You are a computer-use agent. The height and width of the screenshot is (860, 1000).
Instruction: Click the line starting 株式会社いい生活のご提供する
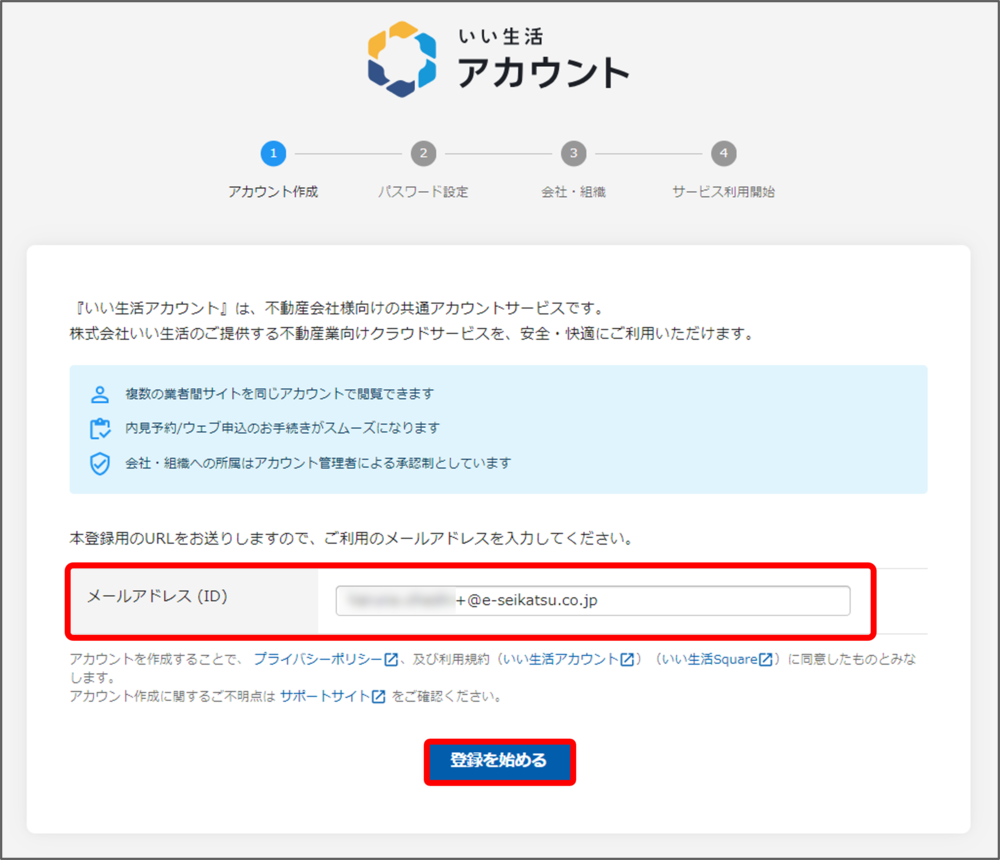tap(412, 334)
